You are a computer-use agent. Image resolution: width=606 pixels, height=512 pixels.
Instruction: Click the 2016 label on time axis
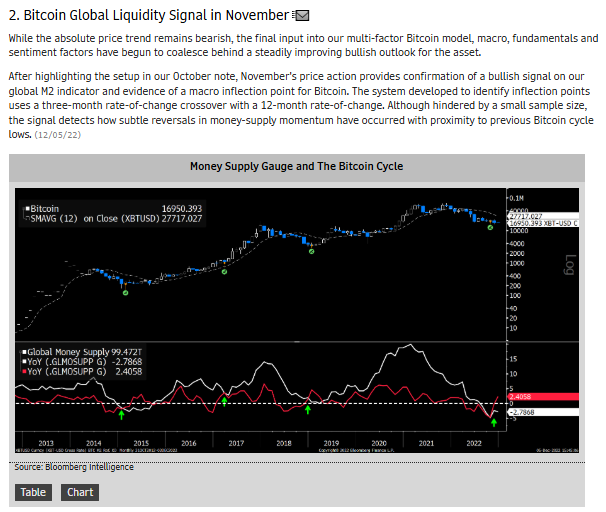click(x=189, y=443)
